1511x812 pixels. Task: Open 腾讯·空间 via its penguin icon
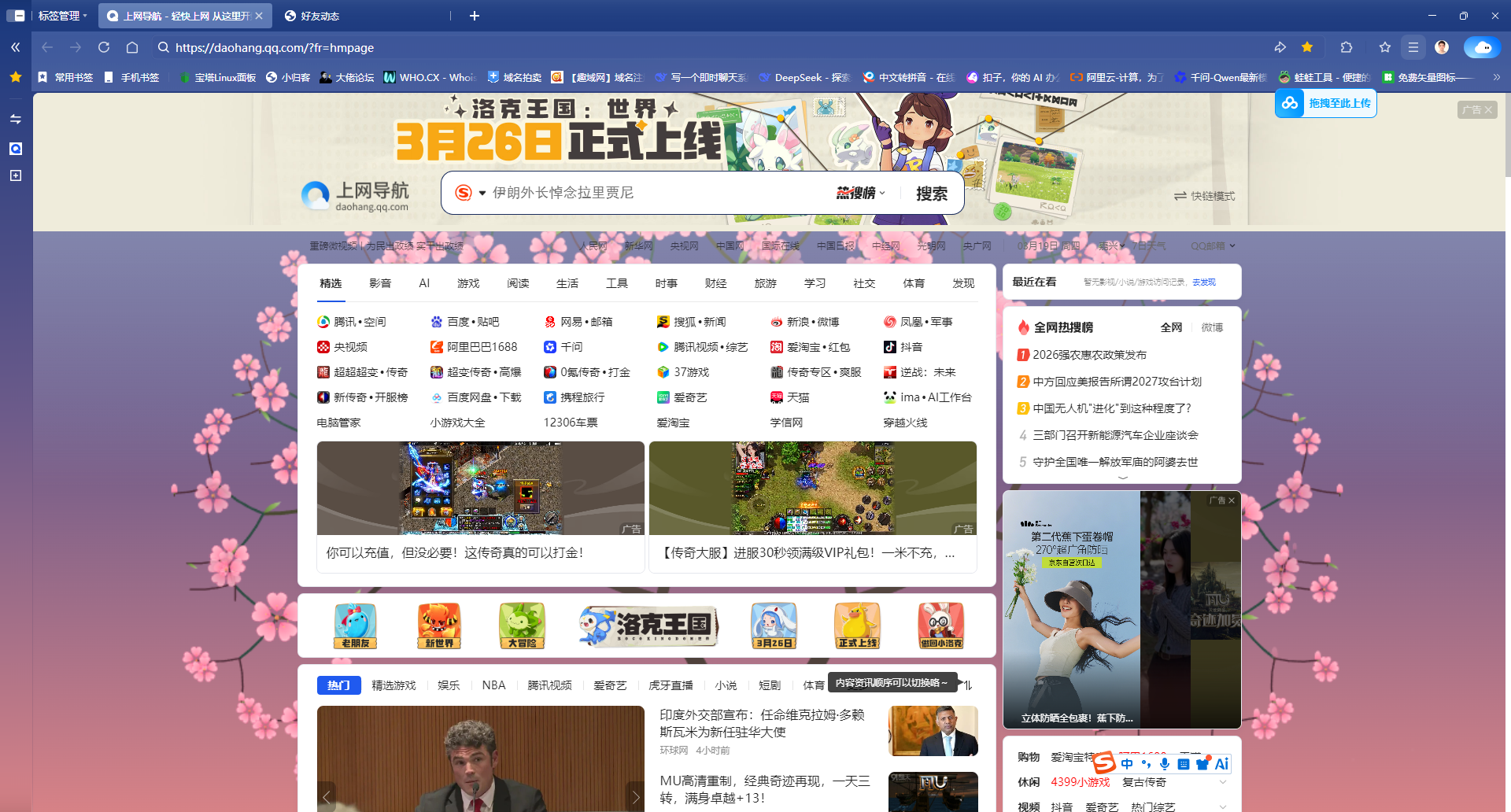pos(323,322)
